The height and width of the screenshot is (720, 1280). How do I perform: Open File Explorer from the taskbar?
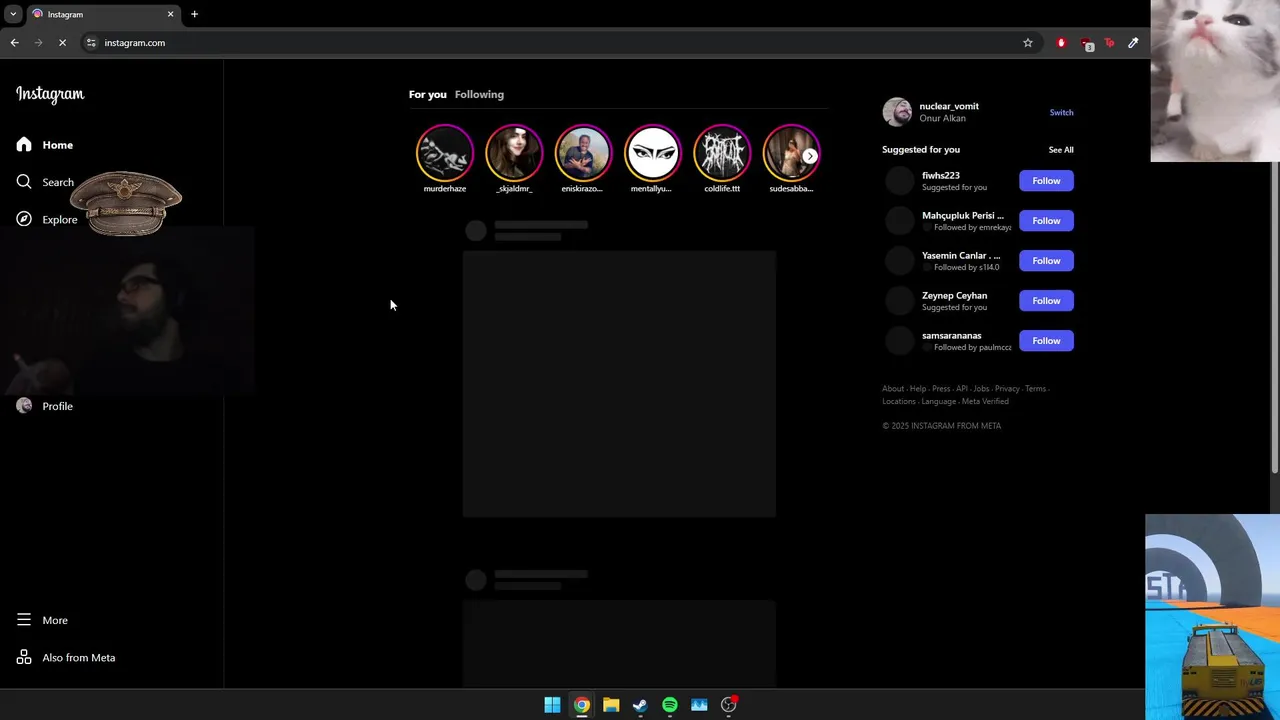point(611,705)
